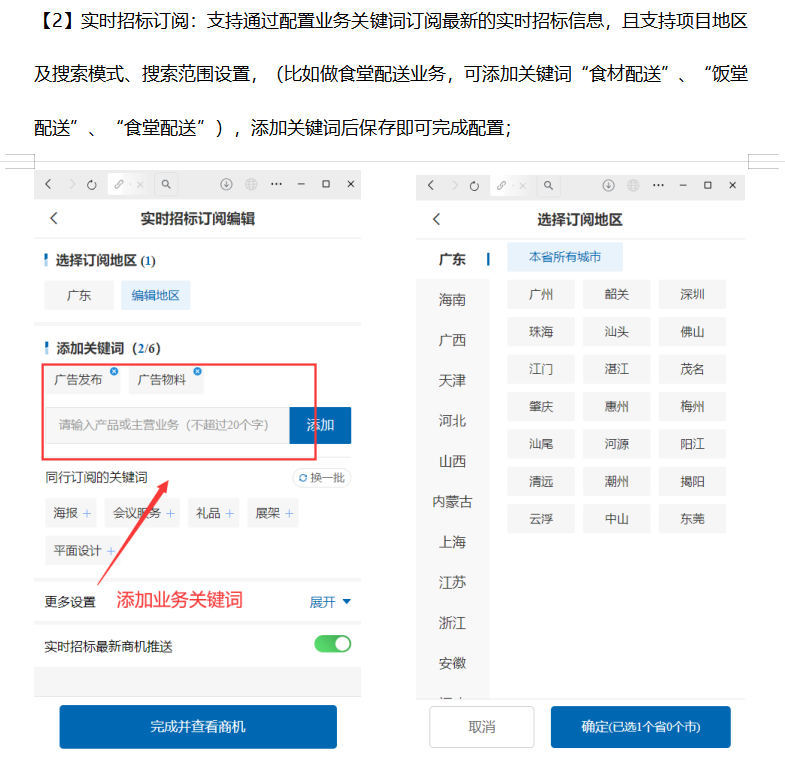Viewport: 785px width, 768px height.
Task: Expand 更多设置 with the 展开 arrow
Action: coord(330,602)
